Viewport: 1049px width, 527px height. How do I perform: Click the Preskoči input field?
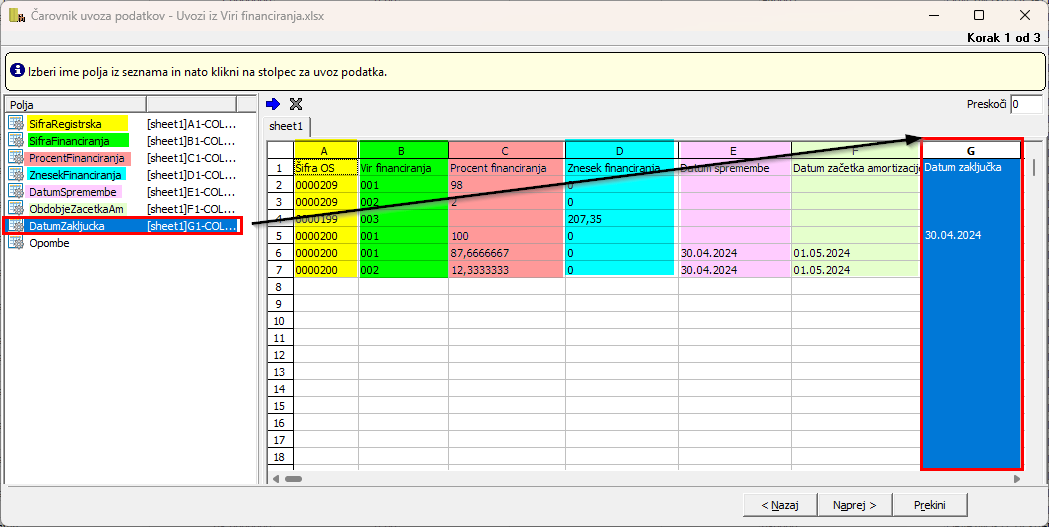tap(1026, 104)
